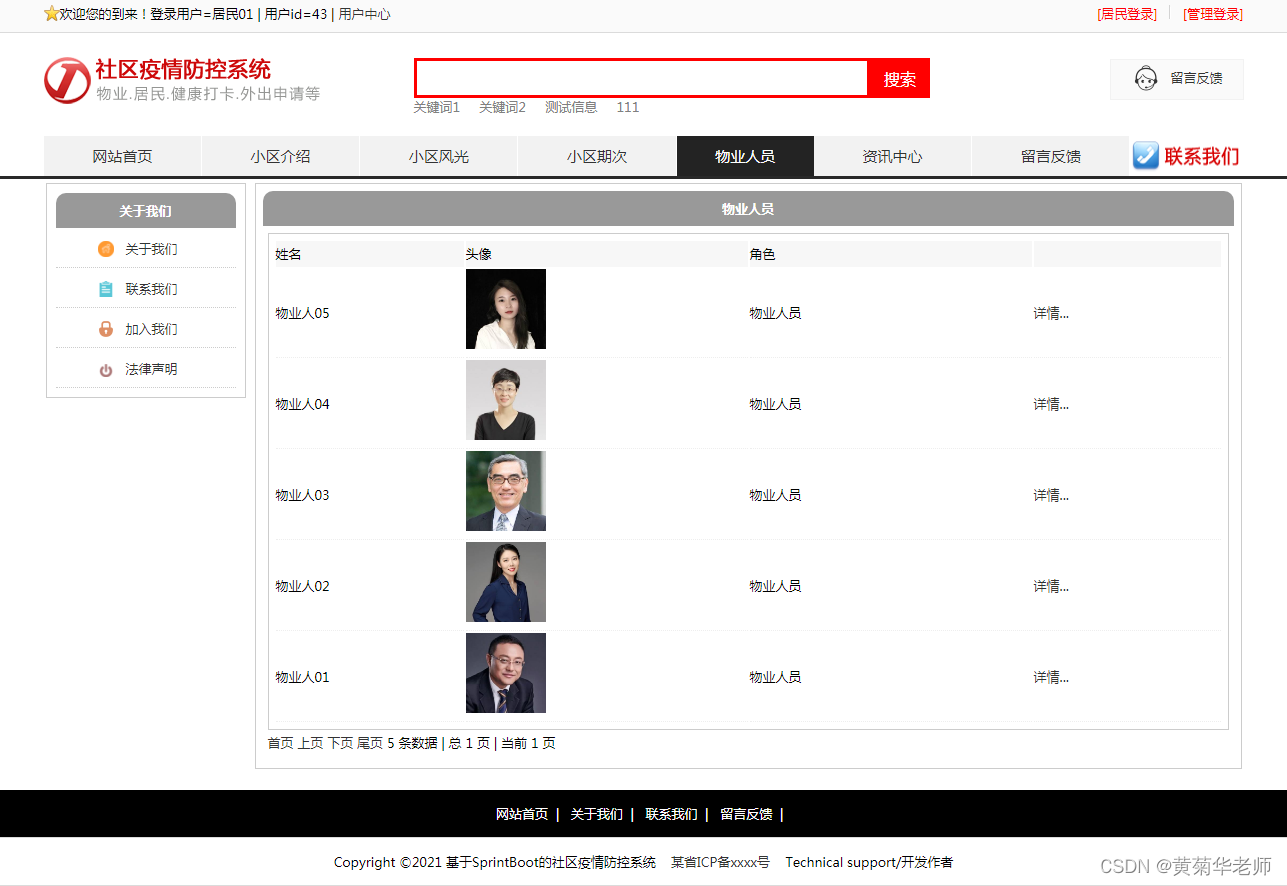This screenshot has width=1287, height=886.
Task: Click search keyword 测试信息
Action: [x=571, y=107]
